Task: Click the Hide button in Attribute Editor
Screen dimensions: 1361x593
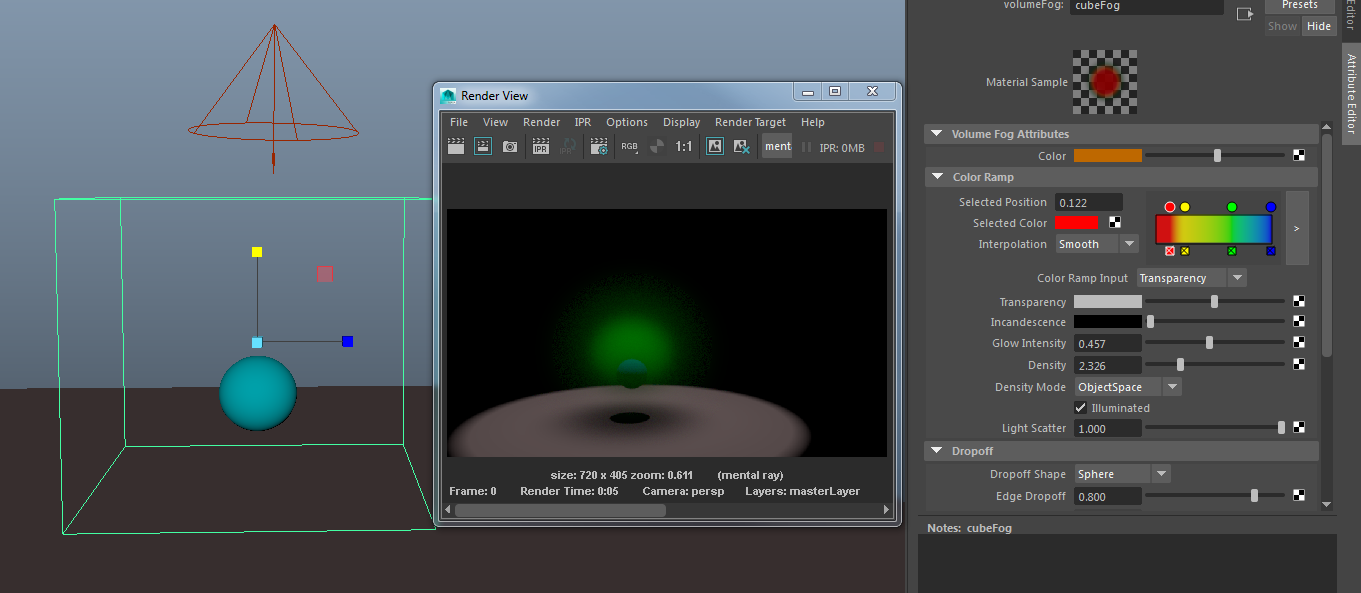Action: 1319,26
